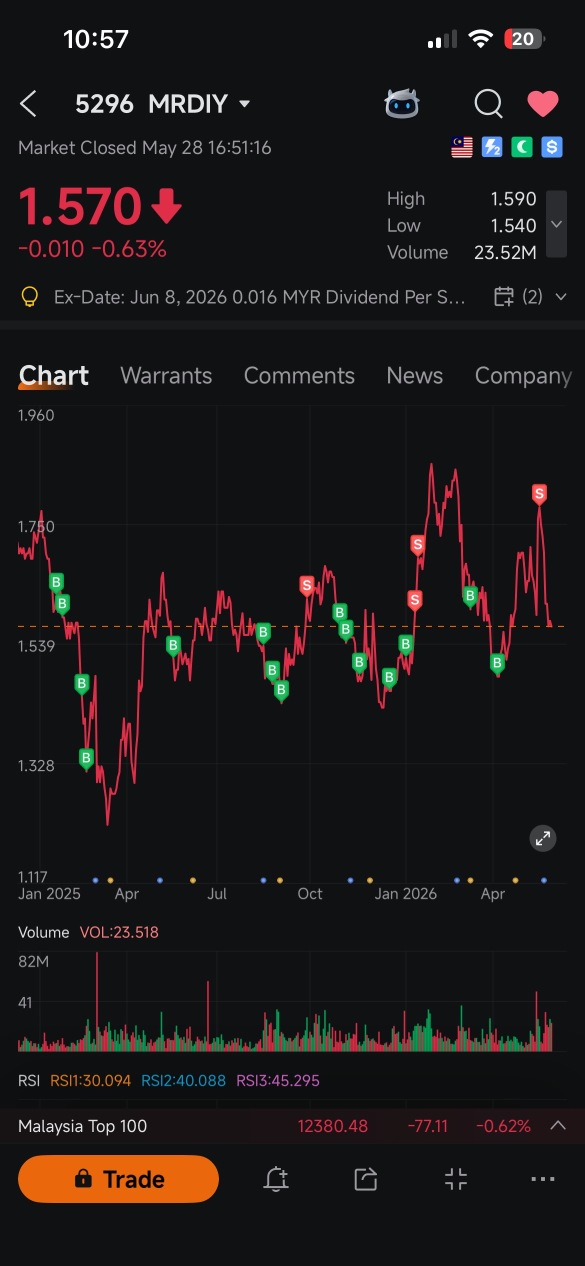
Task: Open the AI assistant robot icon
Action: [402, 103]
